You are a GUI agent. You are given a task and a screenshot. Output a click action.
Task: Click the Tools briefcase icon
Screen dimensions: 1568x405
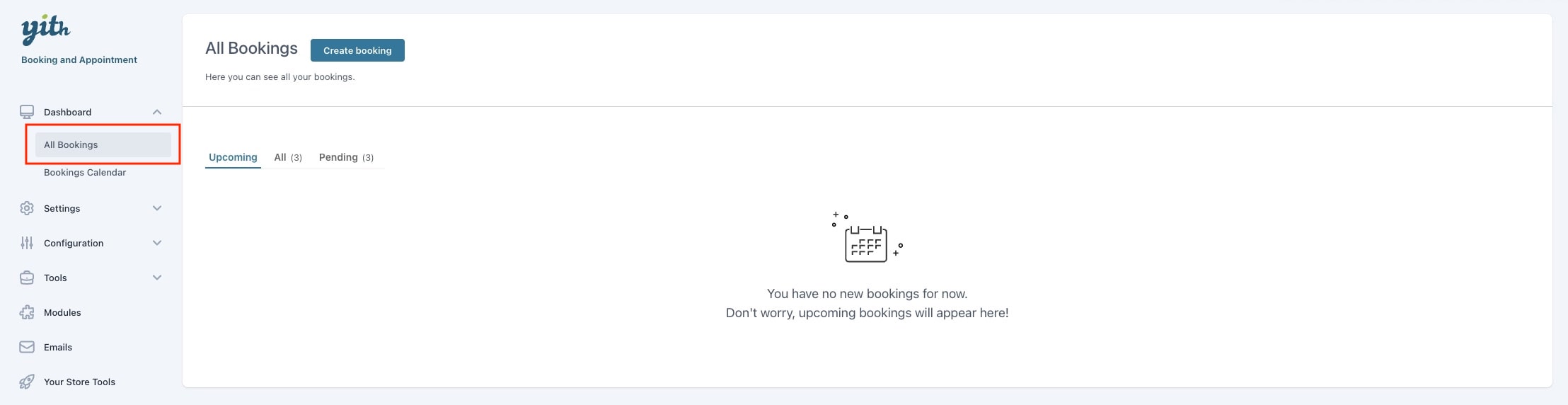click(x=27, y=278)
